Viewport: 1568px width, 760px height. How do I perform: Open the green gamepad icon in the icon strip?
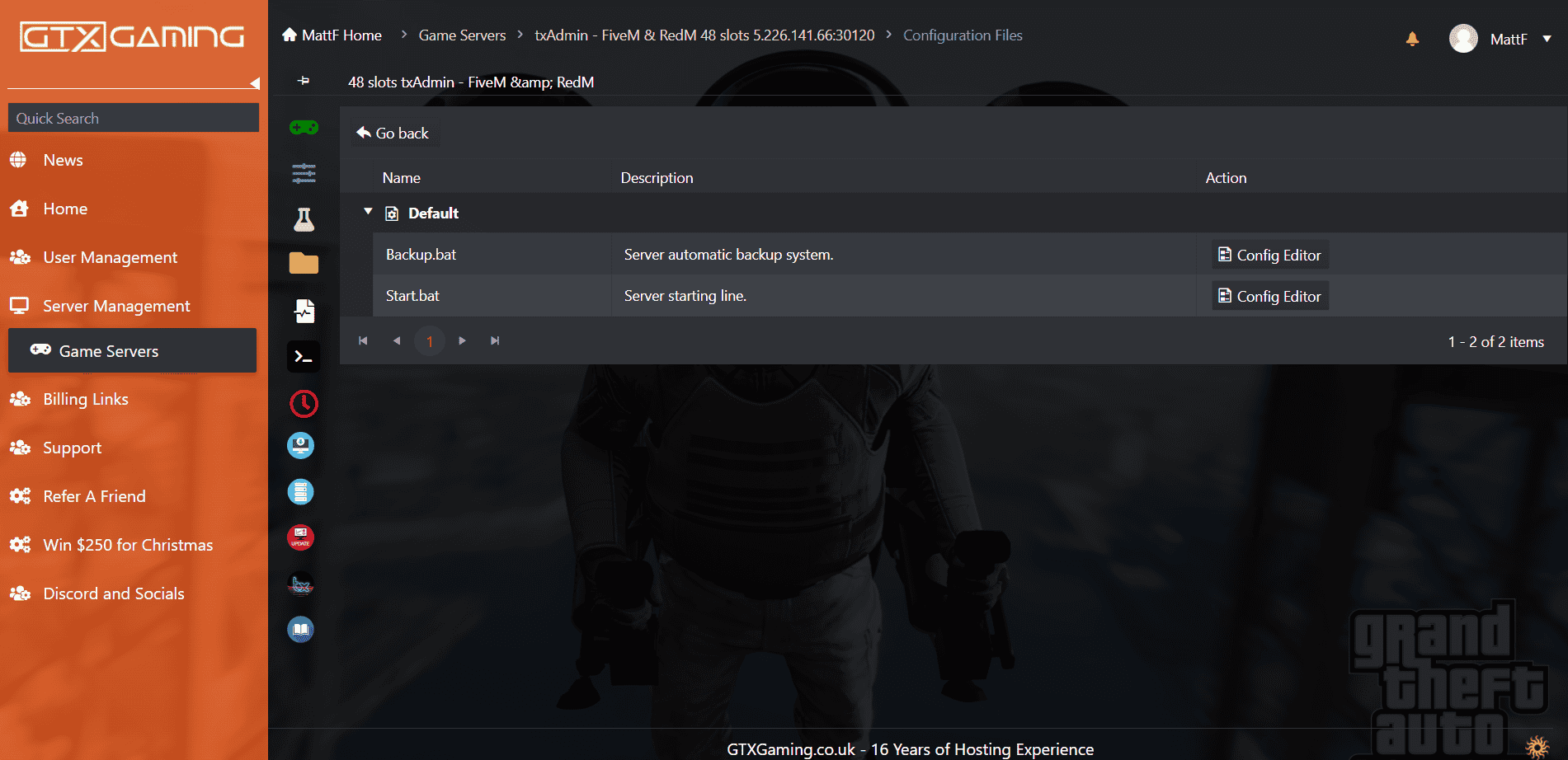click(304, 128)
